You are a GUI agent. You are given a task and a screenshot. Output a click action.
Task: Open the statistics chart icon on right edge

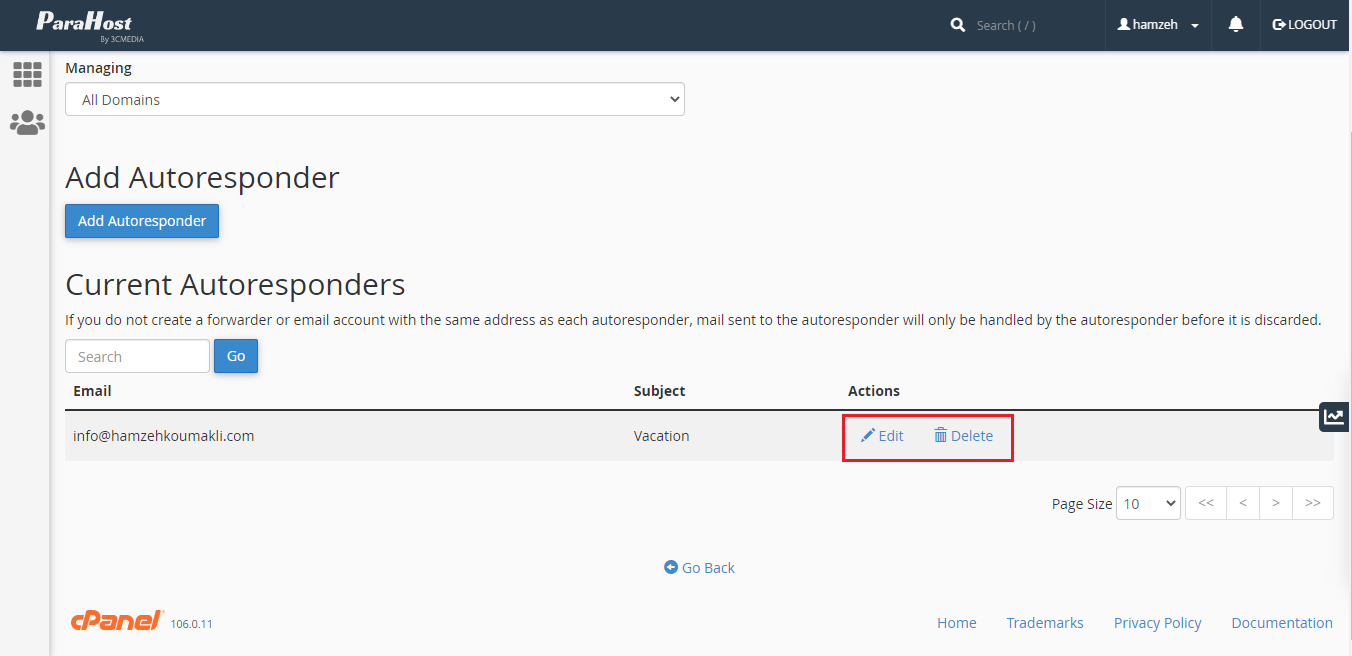[1334, 417]
